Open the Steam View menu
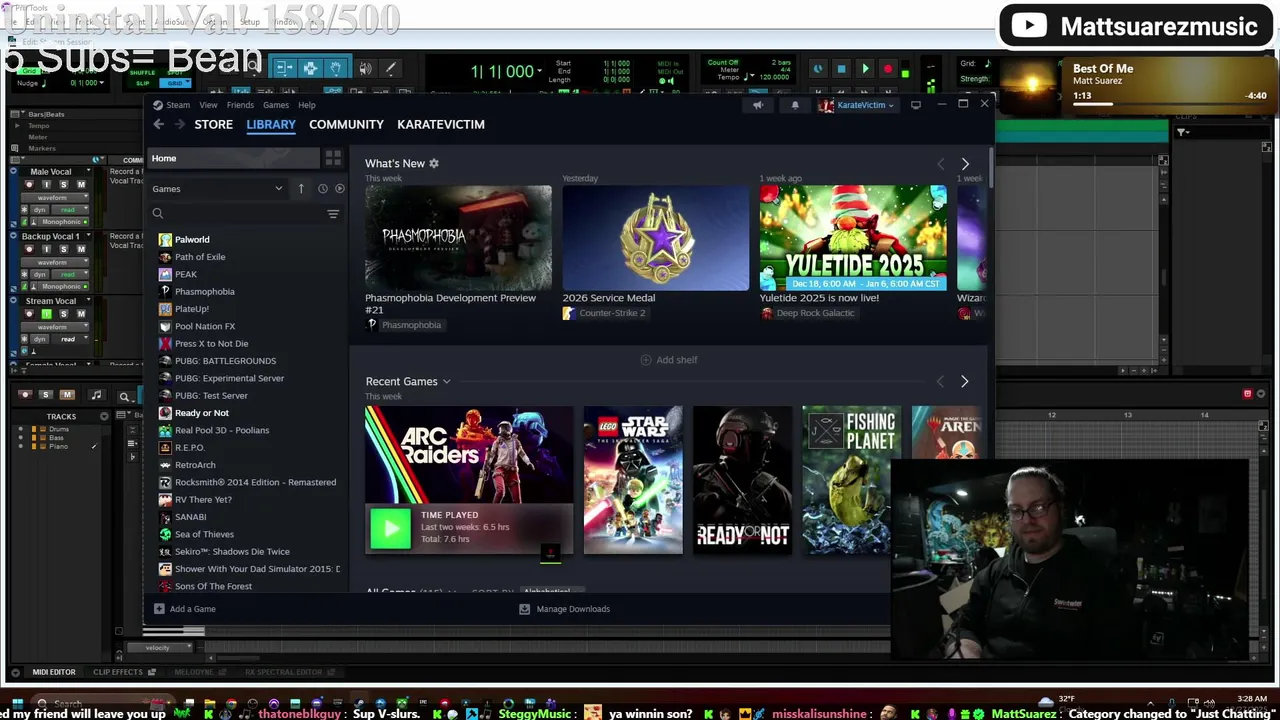This screenshot has height=720, width=1280. [208, 105]
